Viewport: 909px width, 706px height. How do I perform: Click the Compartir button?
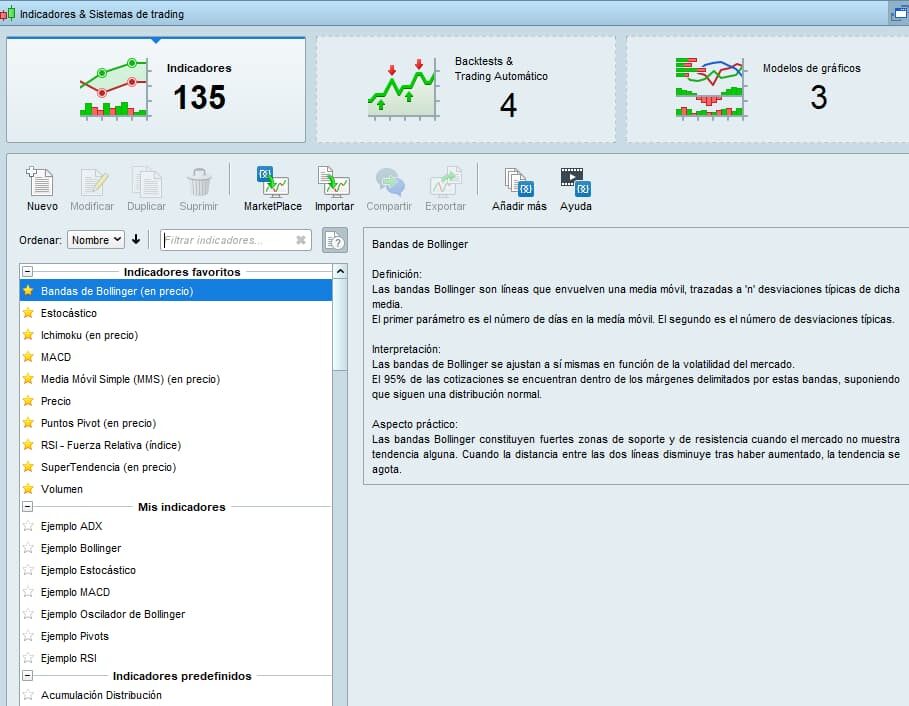389,188
